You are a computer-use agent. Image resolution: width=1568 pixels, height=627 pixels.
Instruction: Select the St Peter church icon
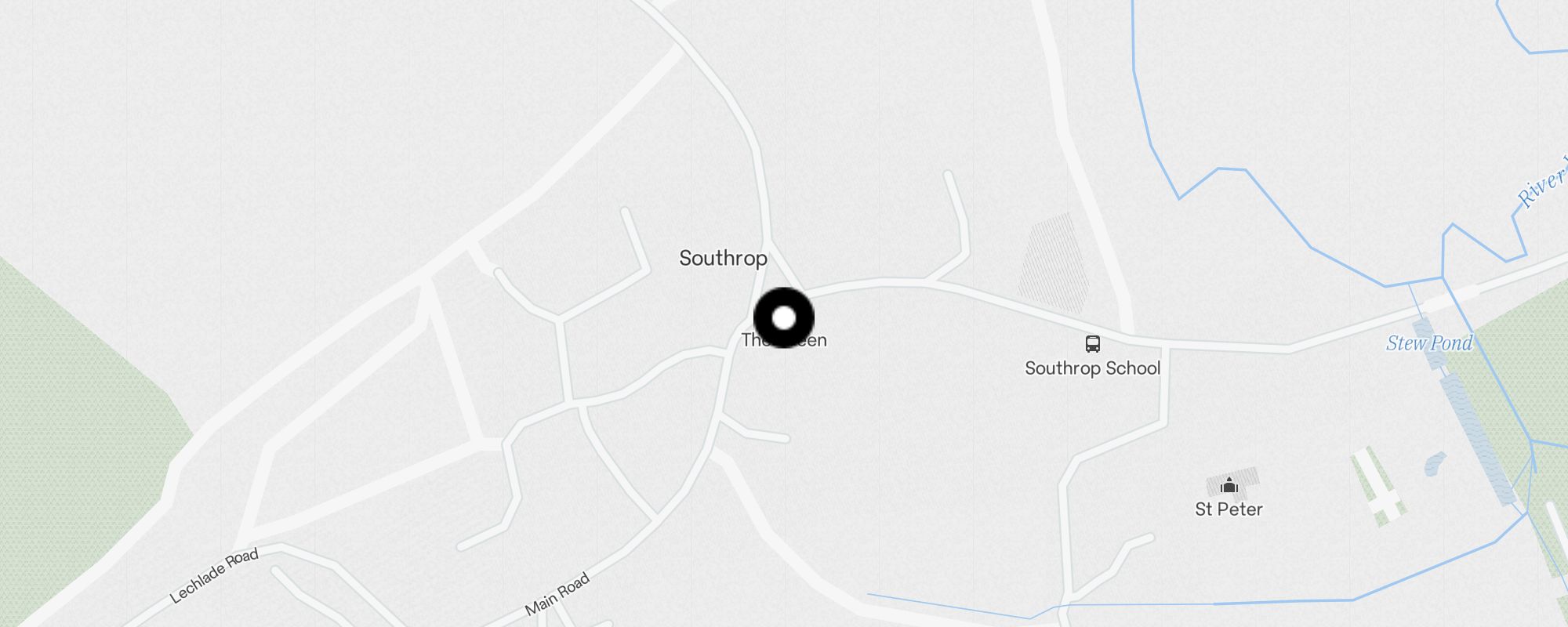point(1229,485)
